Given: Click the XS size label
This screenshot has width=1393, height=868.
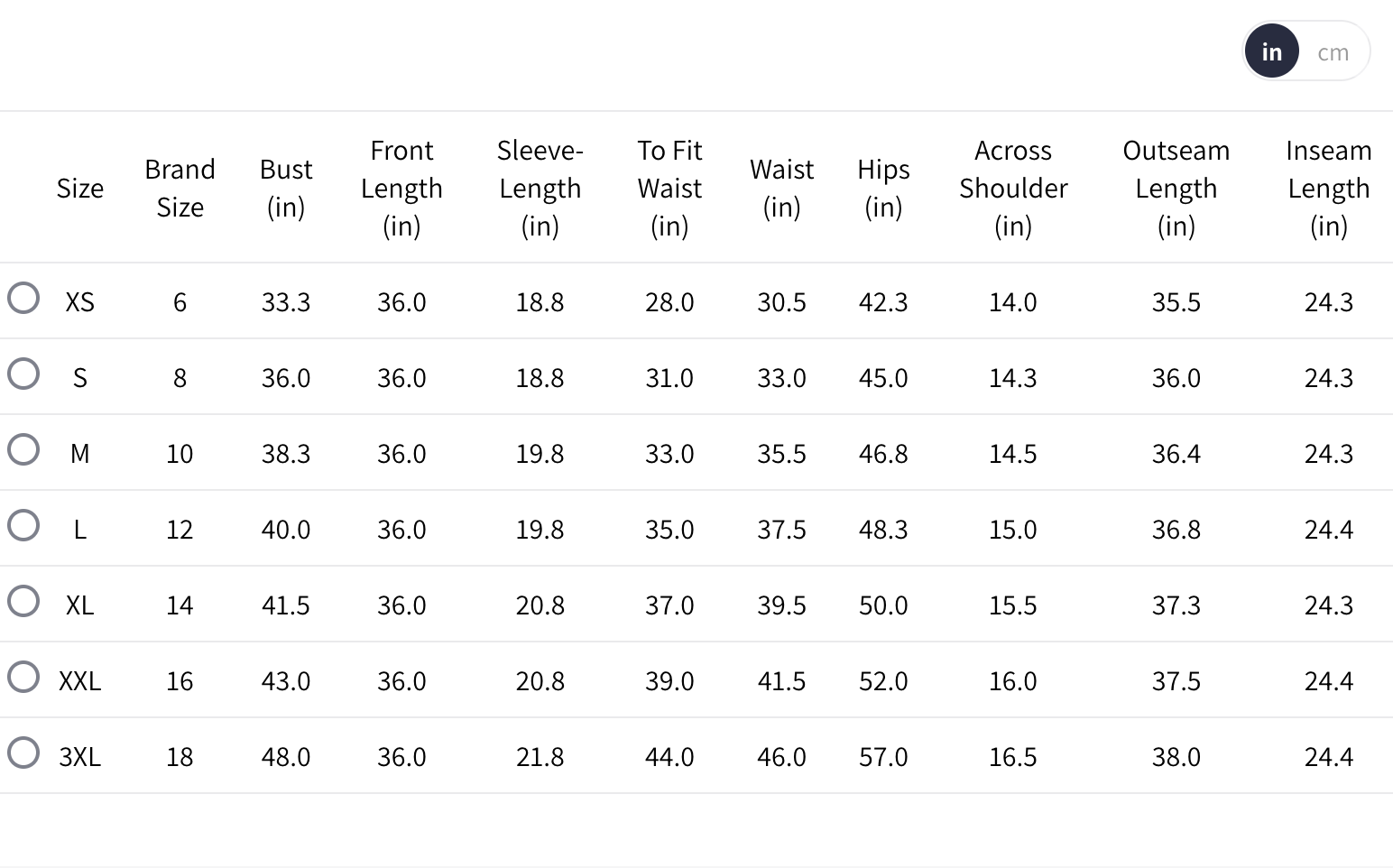Looking at the screenshot, I should 79,301.
